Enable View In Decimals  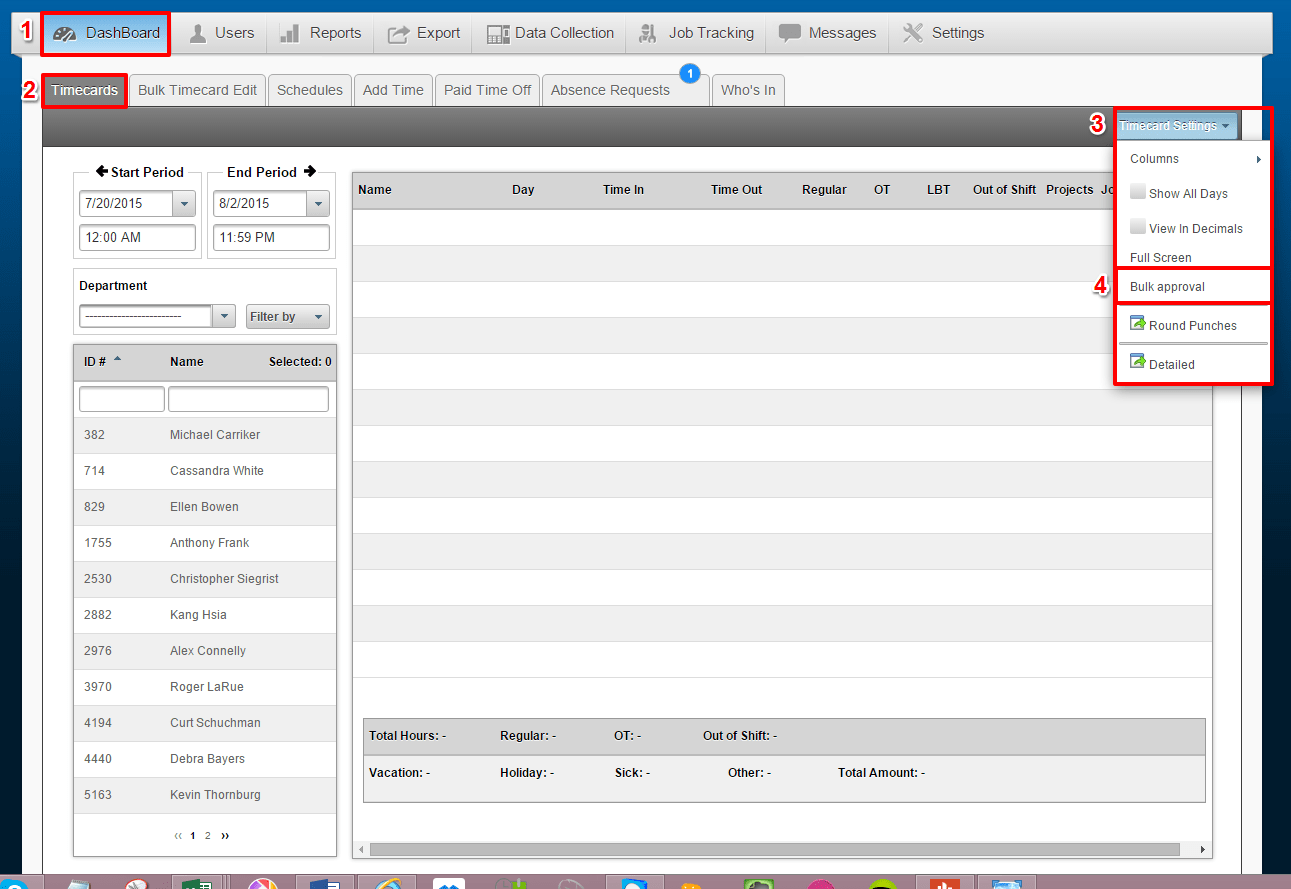(x=1138, y=227)
